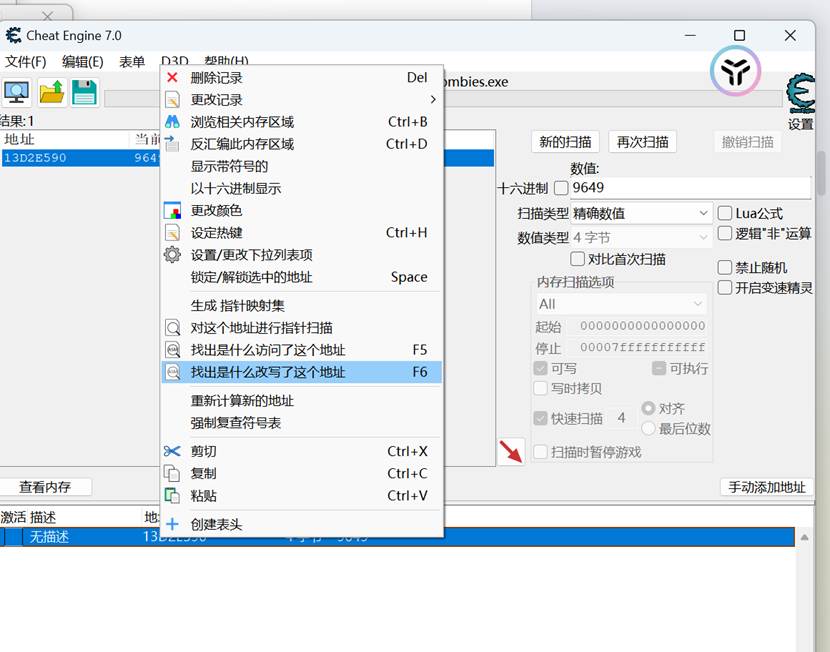Screen dimensions: 830x652
Task: Click the 撤销扫描 button
Action: point(747,142)
